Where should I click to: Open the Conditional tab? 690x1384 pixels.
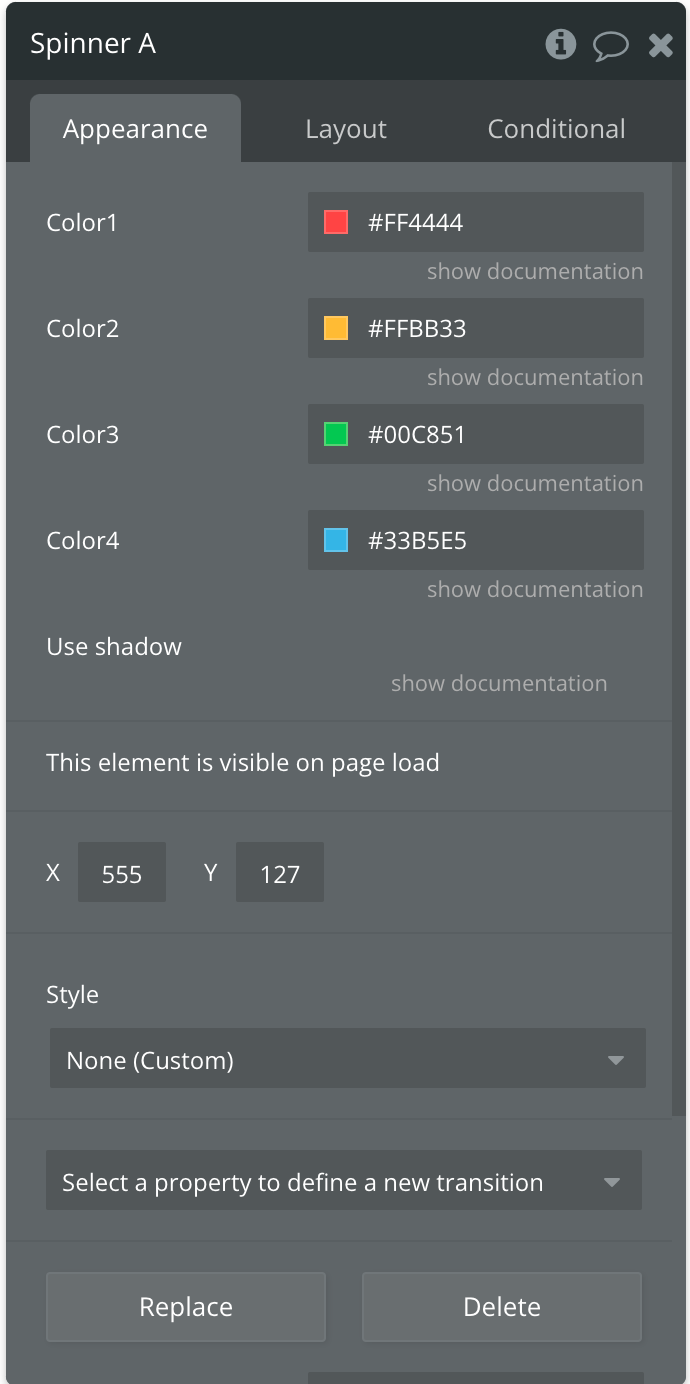point(556,129)
